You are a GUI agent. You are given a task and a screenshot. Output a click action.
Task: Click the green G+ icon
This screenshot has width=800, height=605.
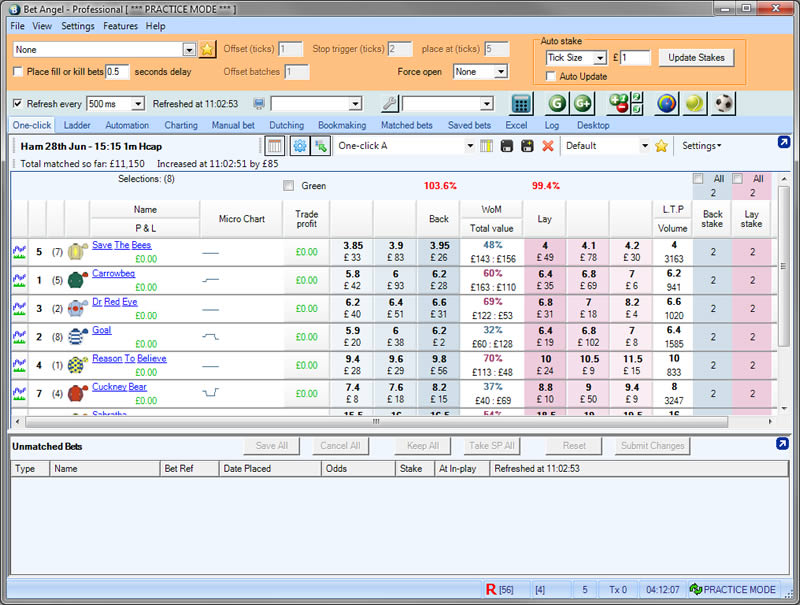pos(582,104)
